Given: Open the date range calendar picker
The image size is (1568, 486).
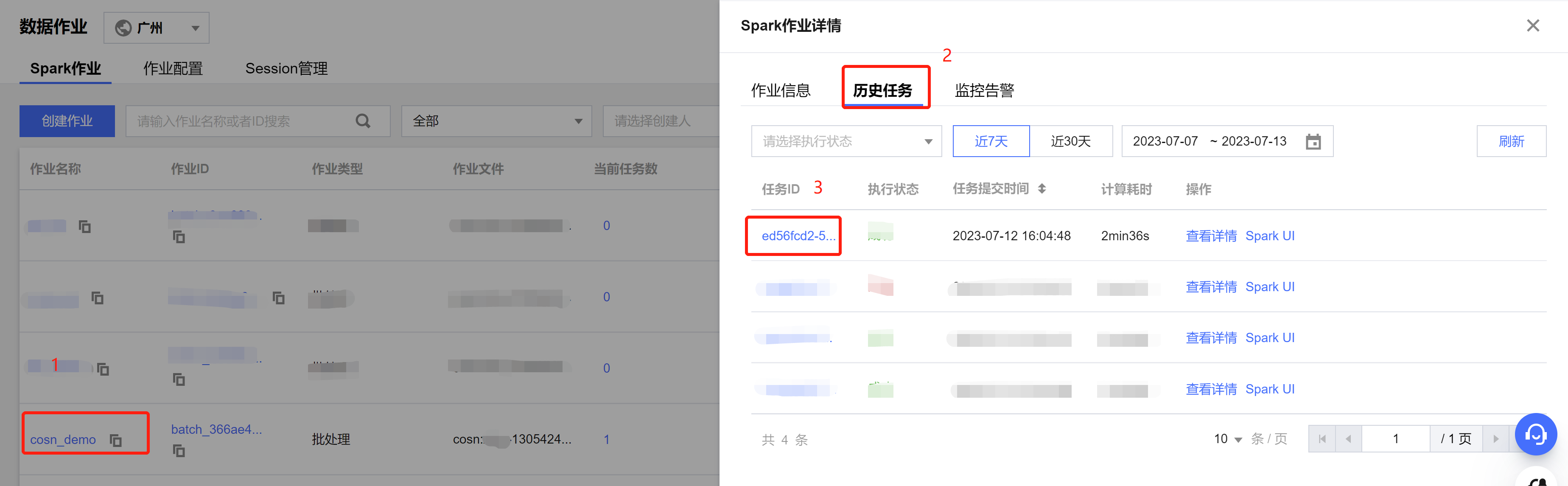Looking at the screenshot, I should pyautogui.click(x=1313, y=142).
